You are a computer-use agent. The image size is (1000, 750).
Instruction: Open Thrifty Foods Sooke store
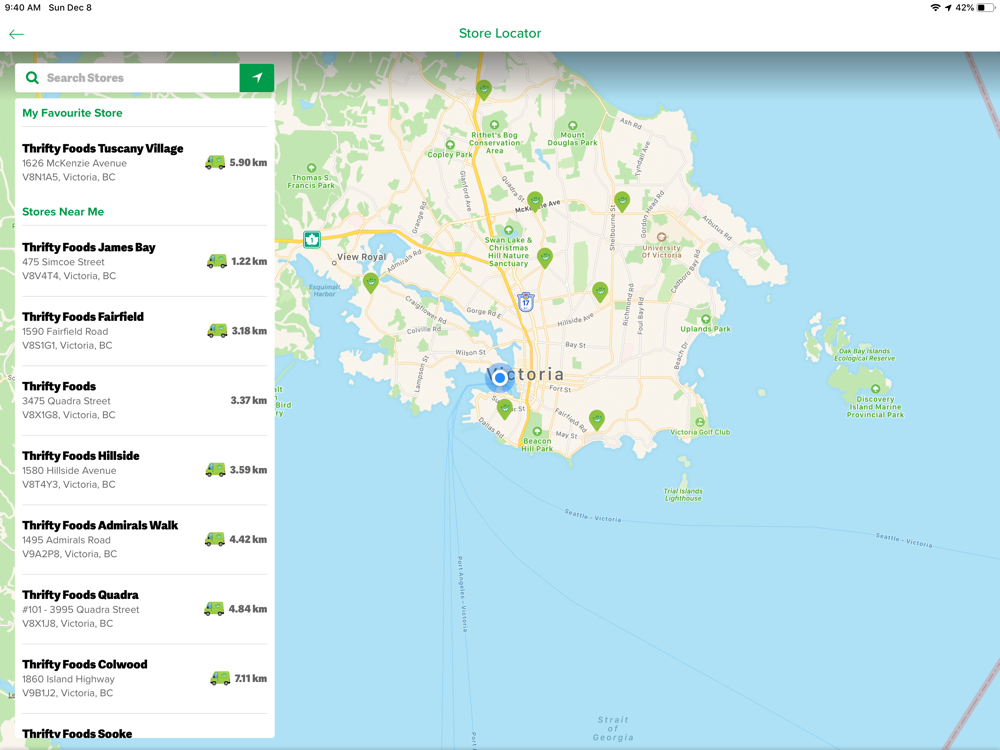click(145, 728)
